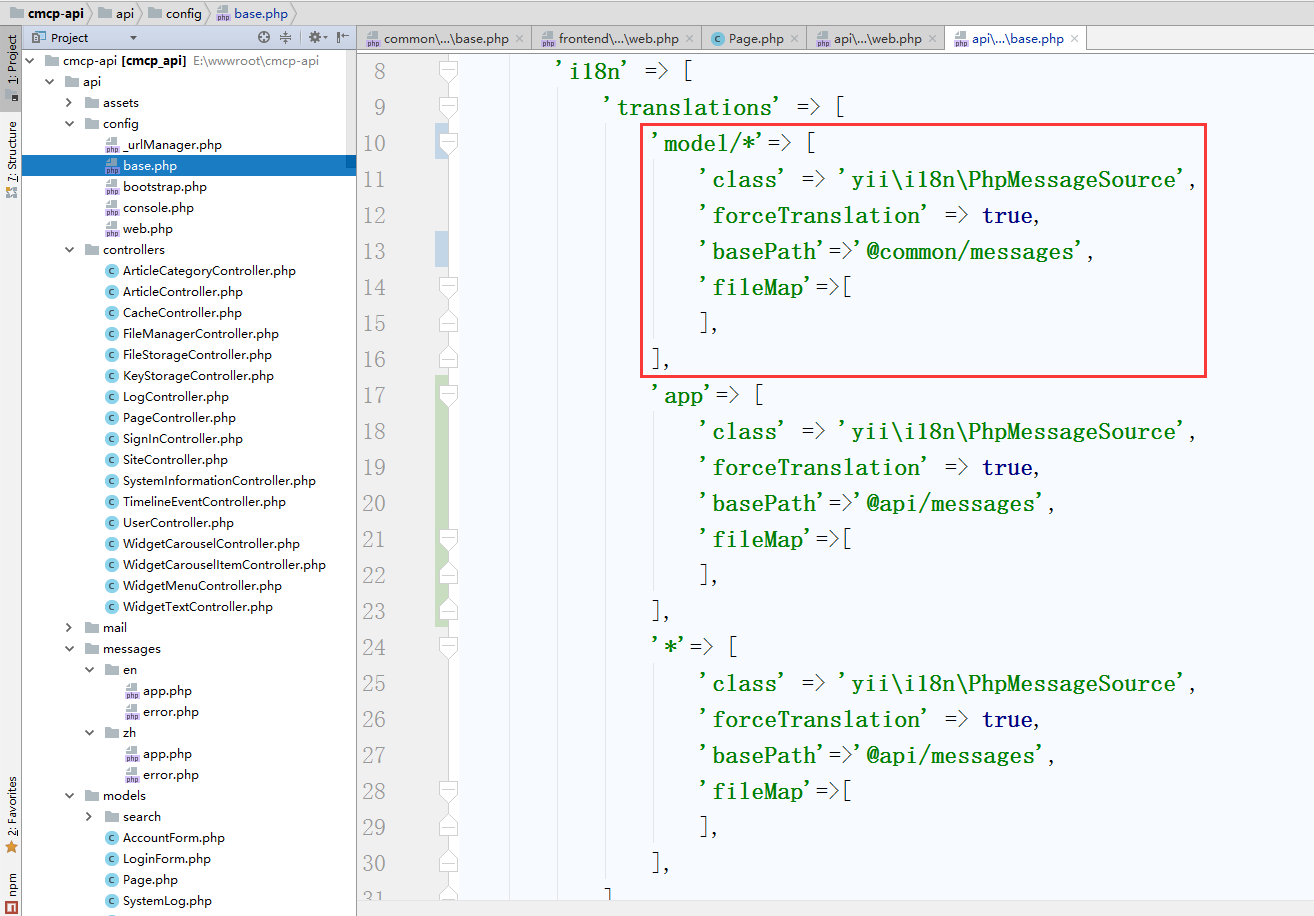Viewport: 1314px width, 916px height.
Task: Switch to the common base.php tab
Action: tap(445, 39)
